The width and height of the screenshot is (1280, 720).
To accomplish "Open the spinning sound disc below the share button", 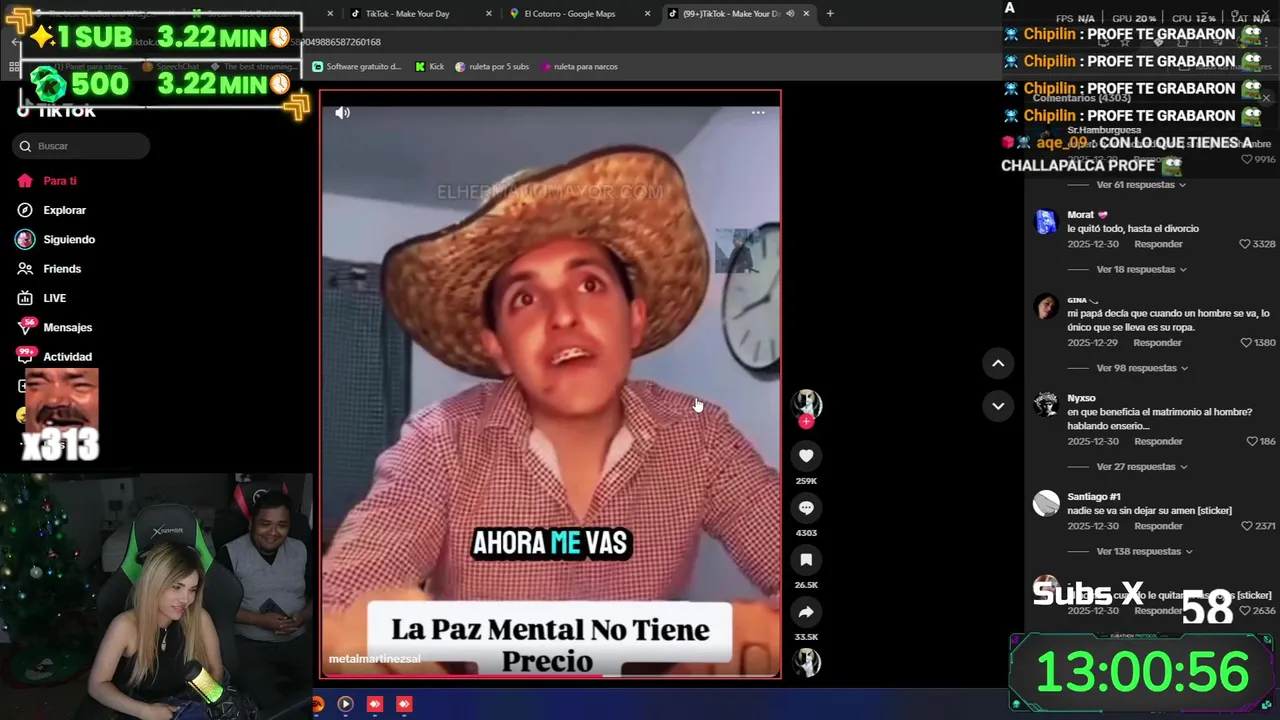I will (806, 662).
